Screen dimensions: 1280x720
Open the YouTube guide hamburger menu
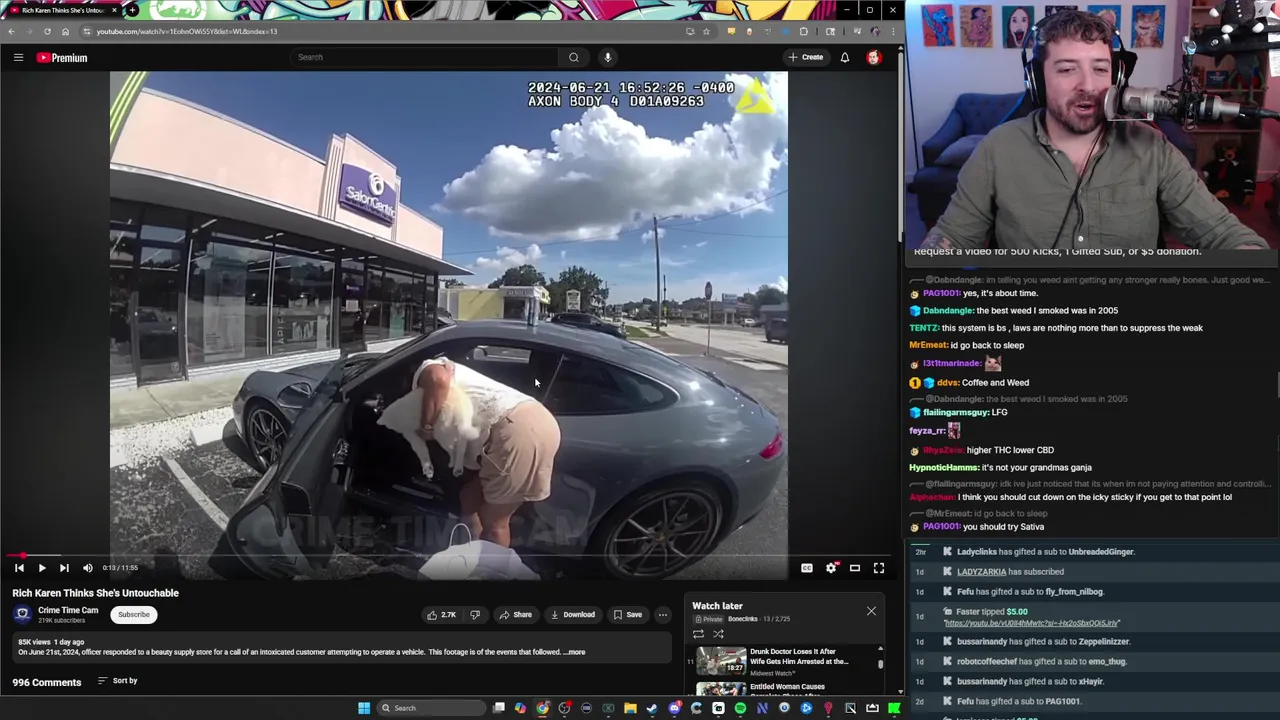(x=18, y=57)
